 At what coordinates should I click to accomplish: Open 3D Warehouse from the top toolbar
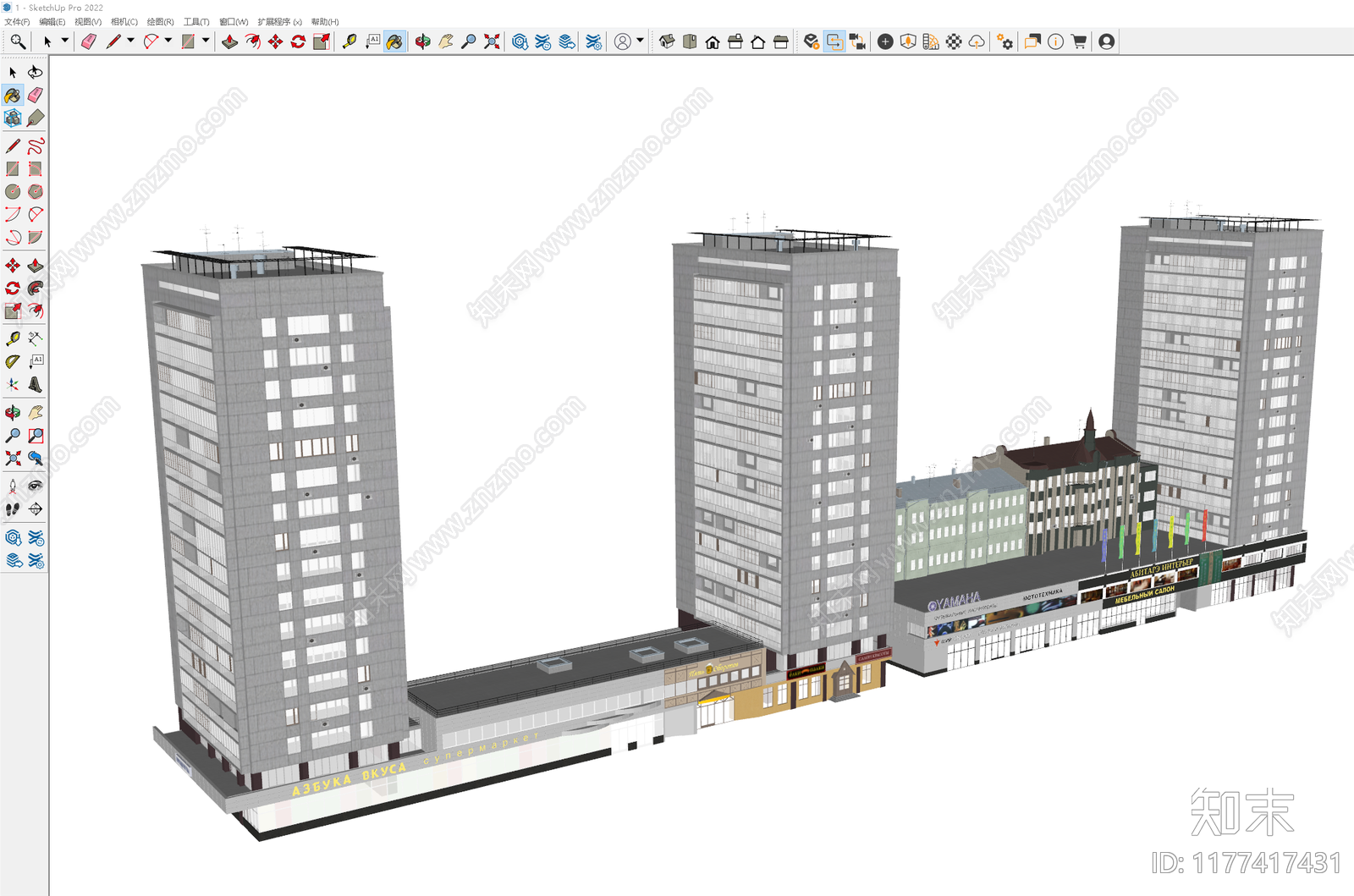coord(520,41)
